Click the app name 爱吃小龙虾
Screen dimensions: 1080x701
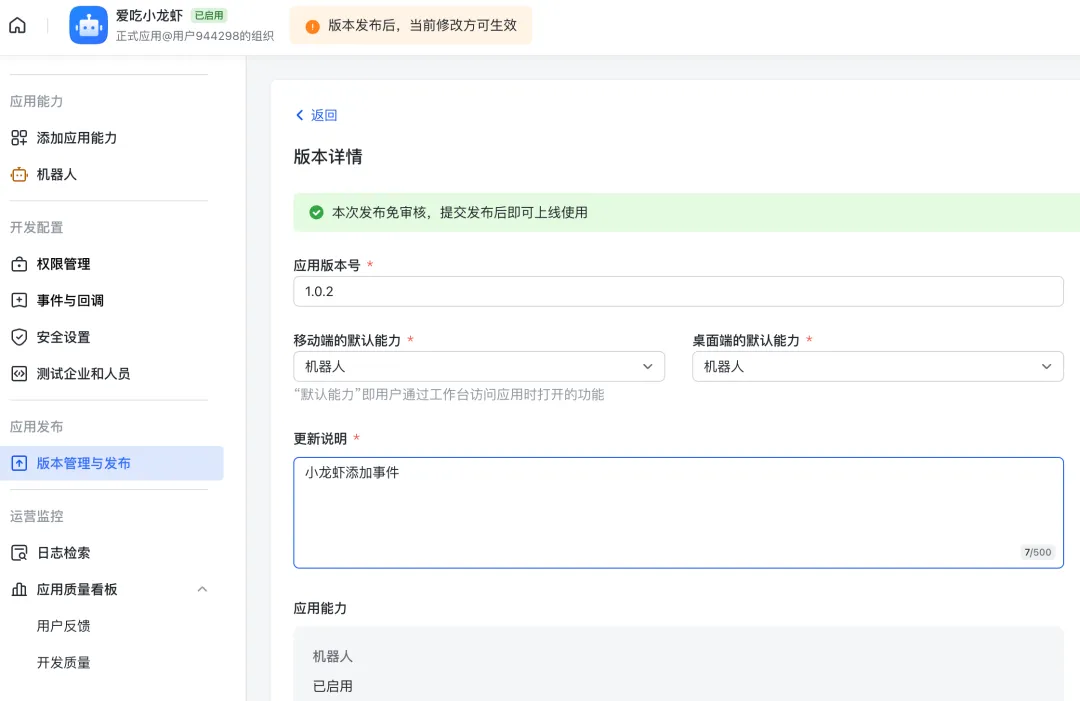point(149,15)
